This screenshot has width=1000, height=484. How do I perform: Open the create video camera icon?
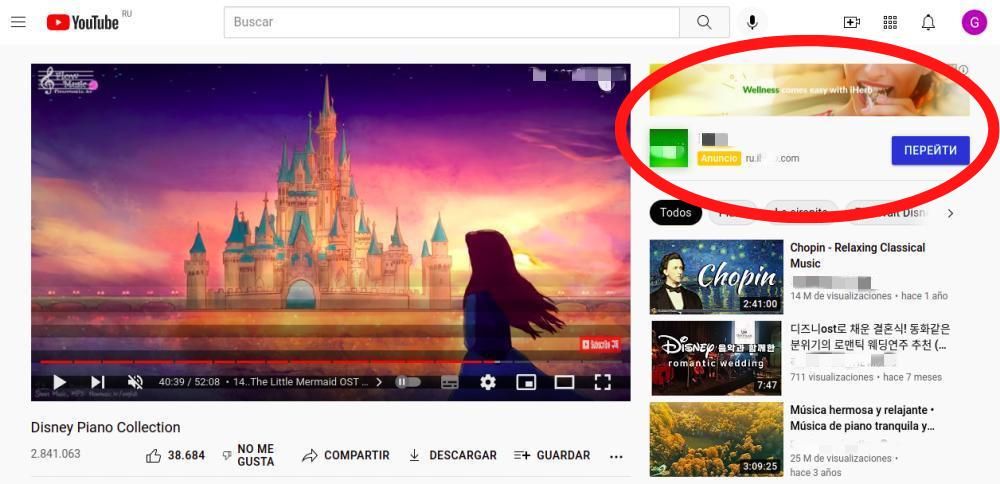[x=851, y=22]
